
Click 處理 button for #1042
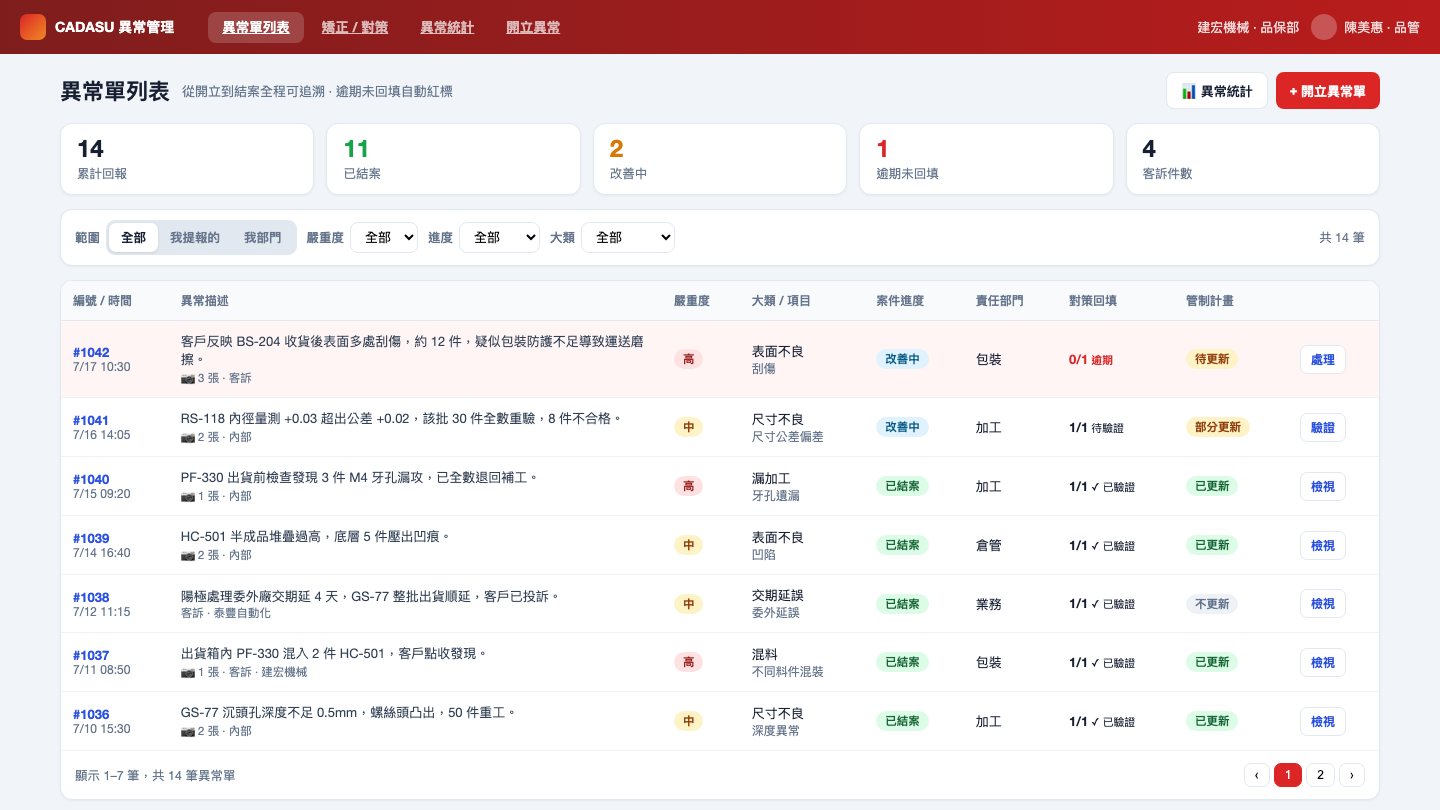[x=1323, y=360]
